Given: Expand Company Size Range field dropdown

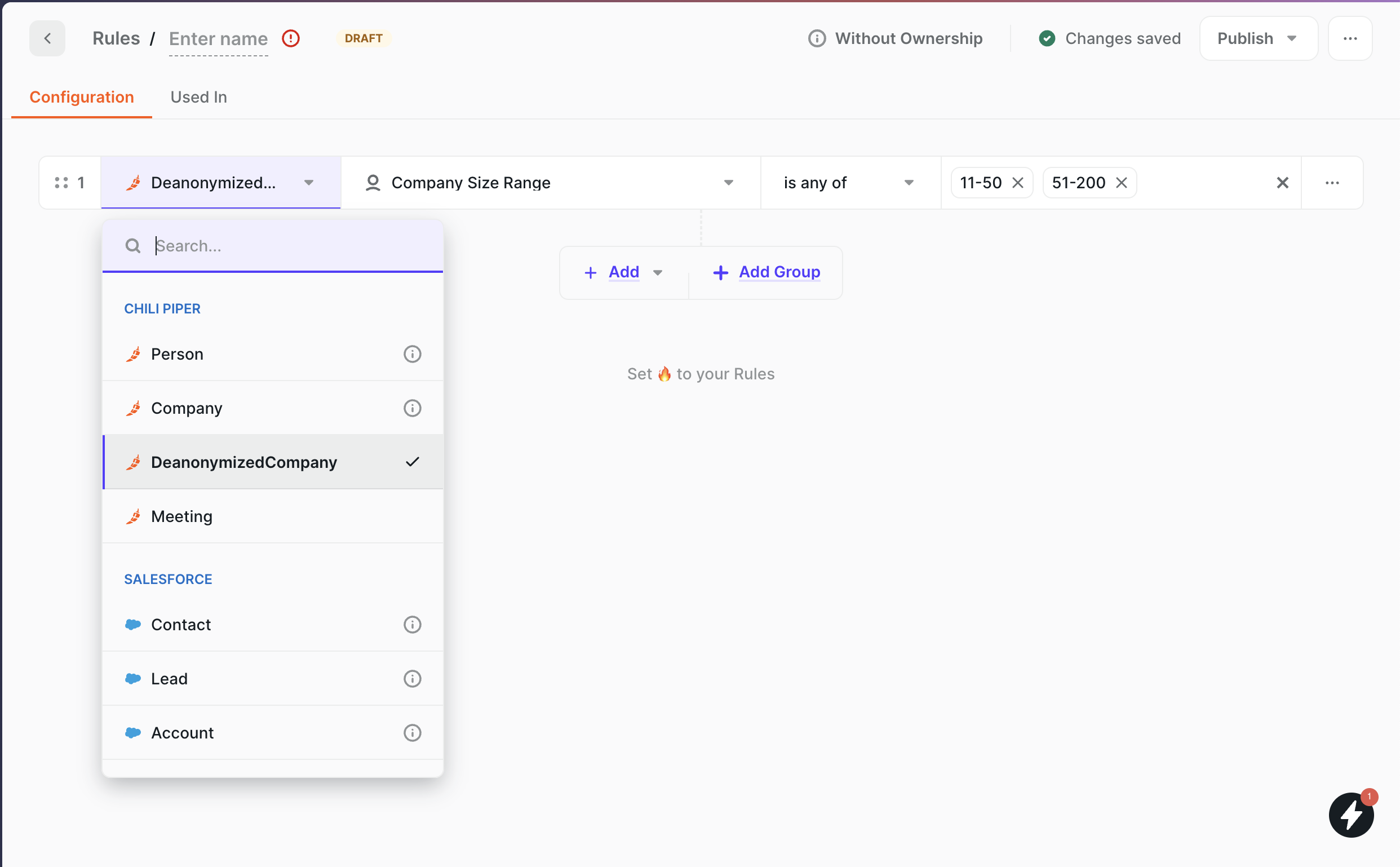Looking at the screenshot, I should pos(728,182).
